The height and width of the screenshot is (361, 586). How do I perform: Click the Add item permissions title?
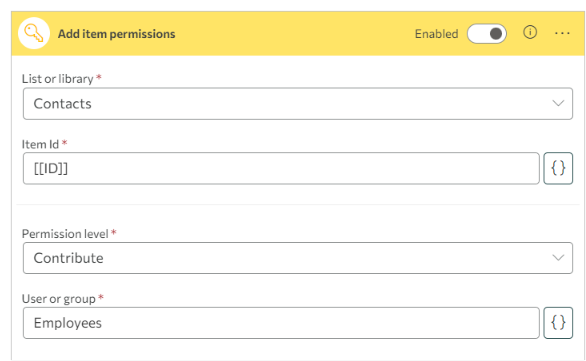point(116,34)
